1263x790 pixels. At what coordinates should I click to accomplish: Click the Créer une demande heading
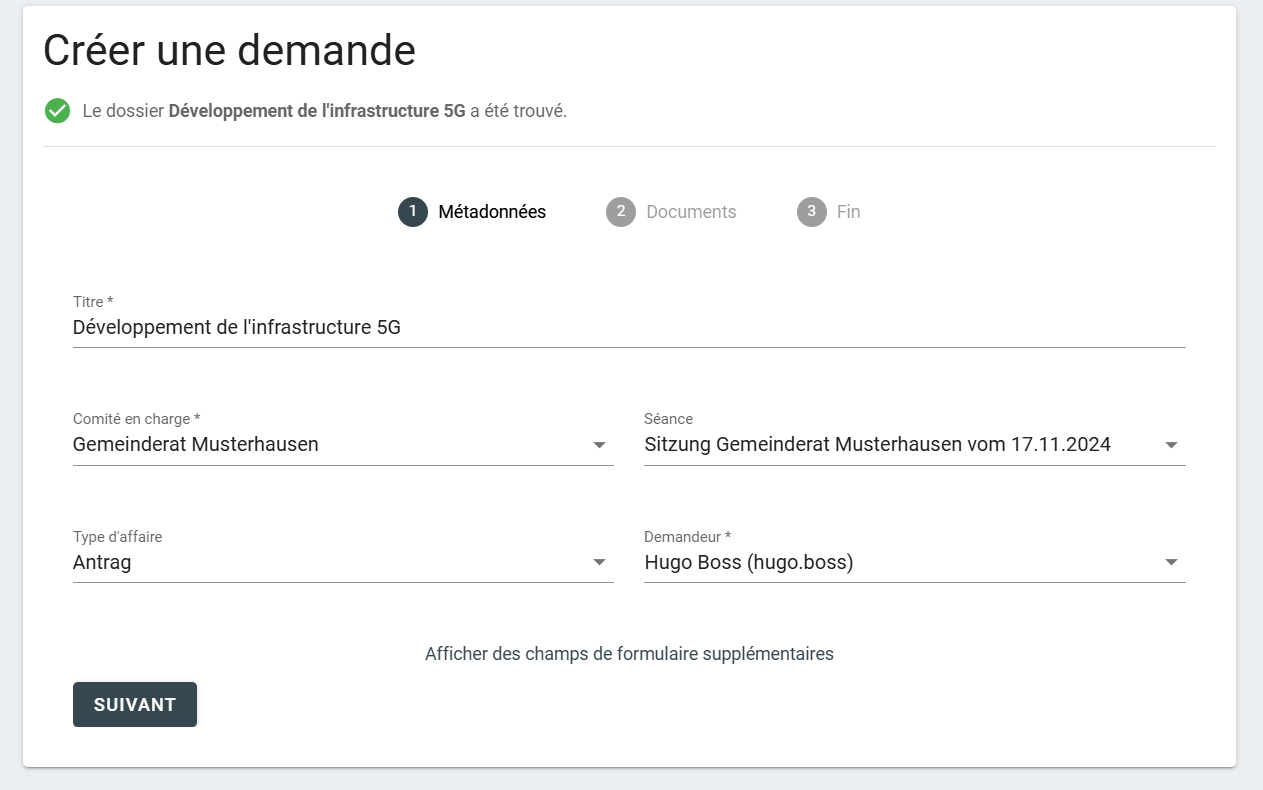tap(229, 51)
